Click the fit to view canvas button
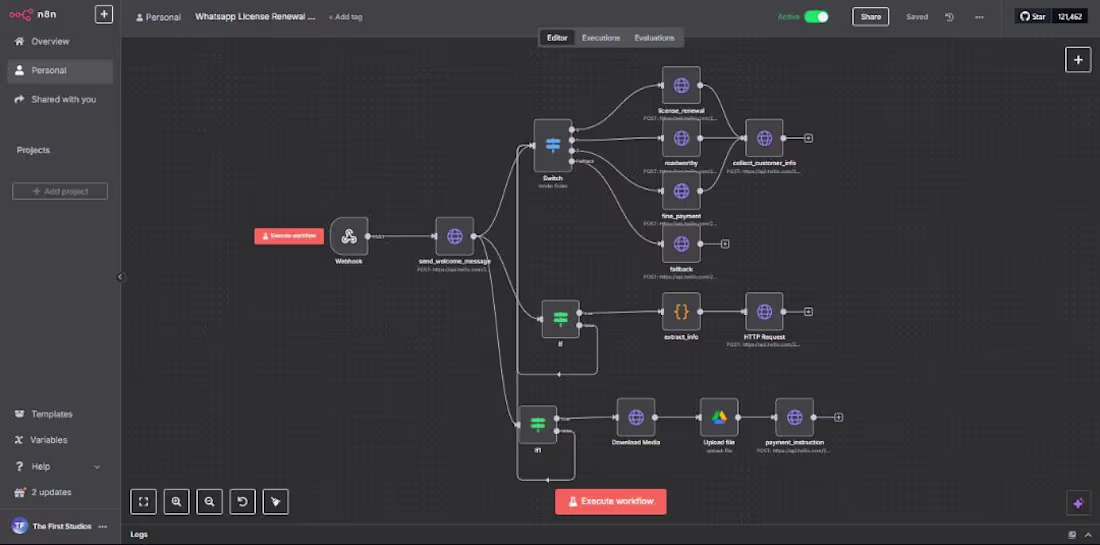Viewport: 1100px width, 545px height. pyautogui.click(x=143, y=502)
